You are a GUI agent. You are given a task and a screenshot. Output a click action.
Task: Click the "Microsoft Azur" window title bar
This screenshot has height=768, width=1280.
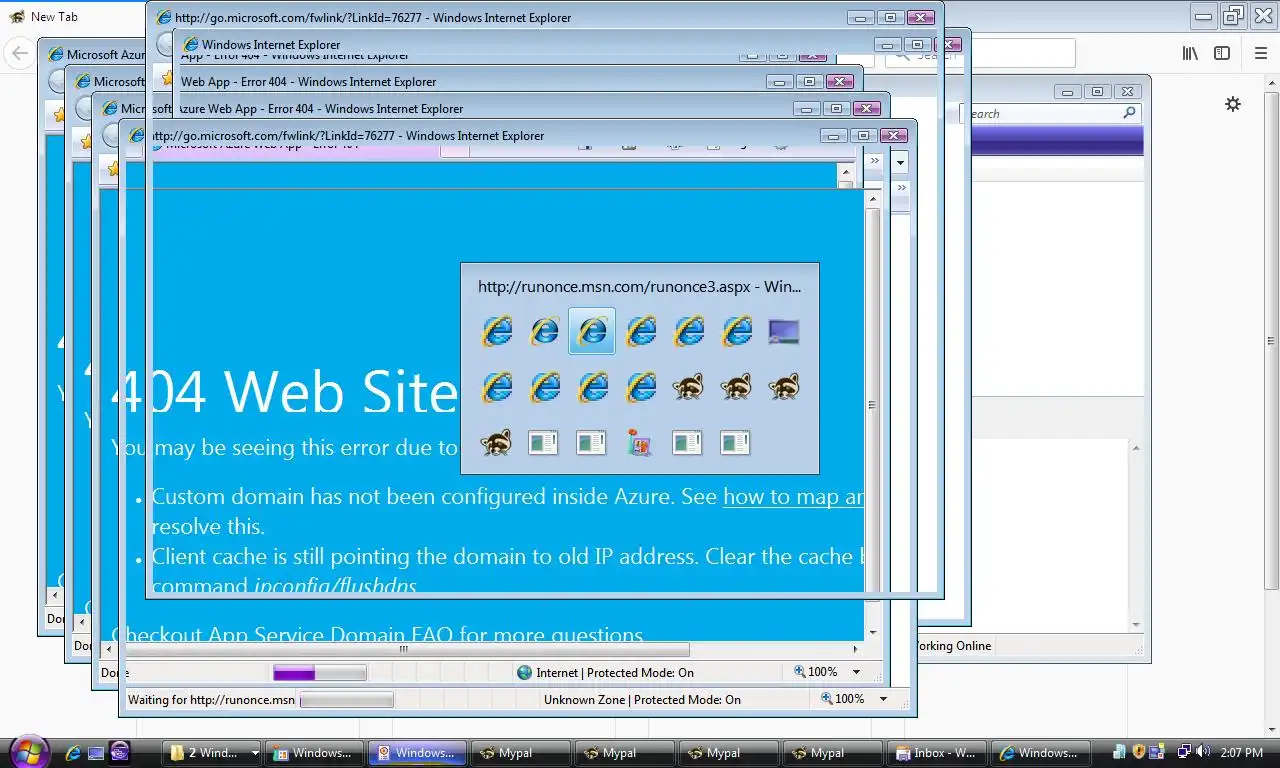(105, 55)
